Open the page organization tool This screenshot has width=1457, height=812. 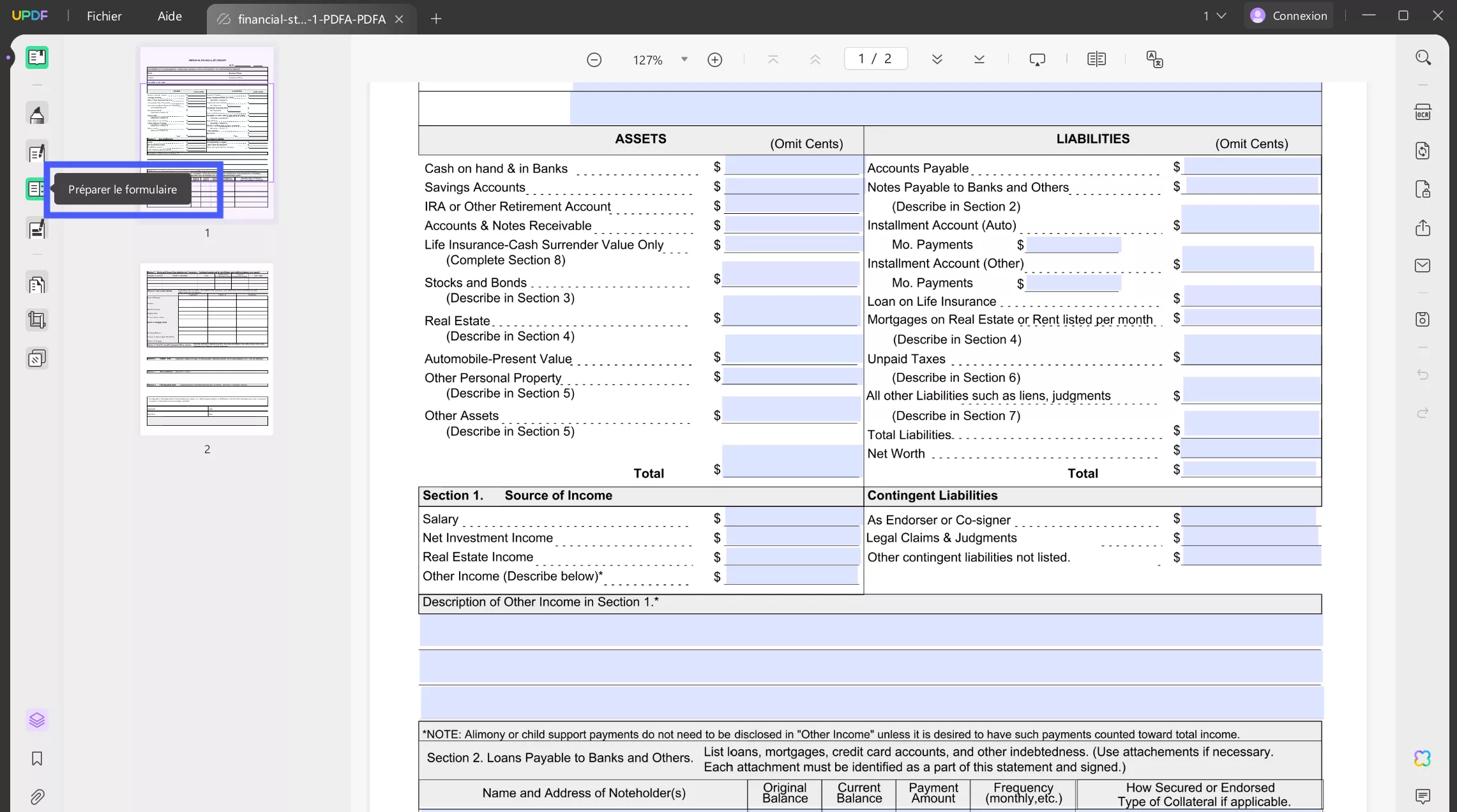(36, 283)
